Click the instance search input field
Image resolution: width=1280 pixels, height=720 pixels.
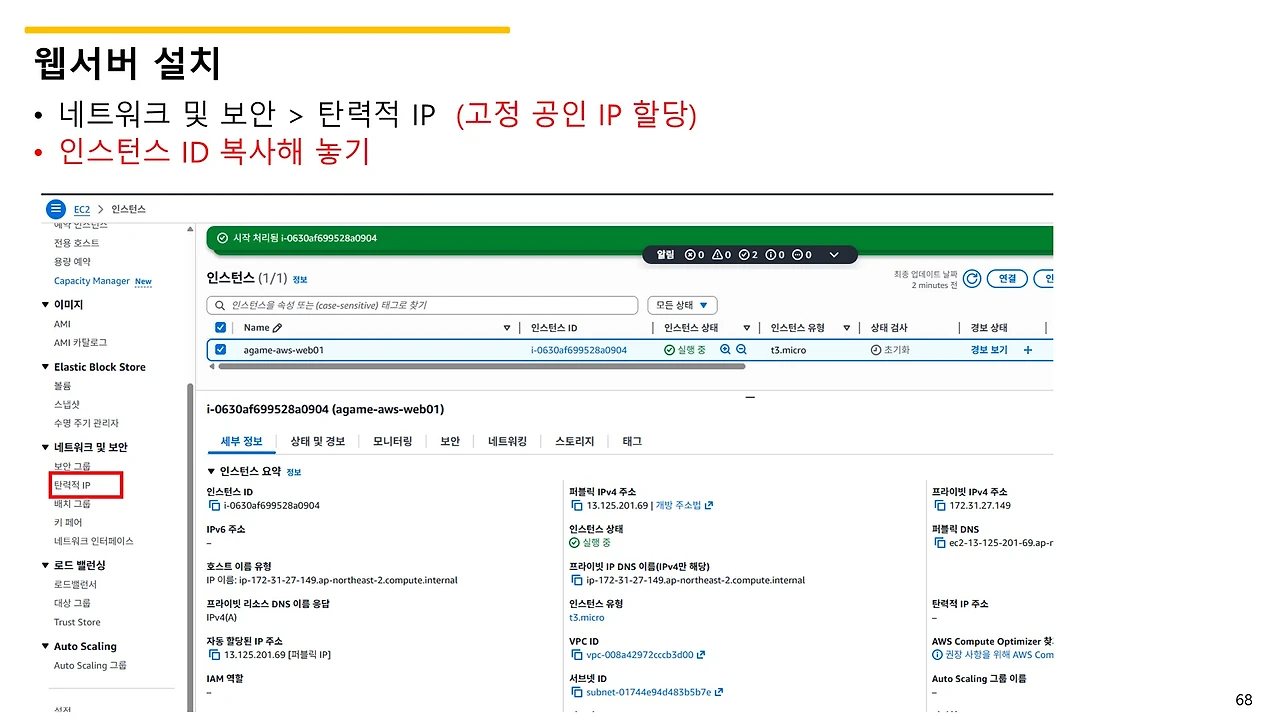pyautogui.click(x=420, y=304)
